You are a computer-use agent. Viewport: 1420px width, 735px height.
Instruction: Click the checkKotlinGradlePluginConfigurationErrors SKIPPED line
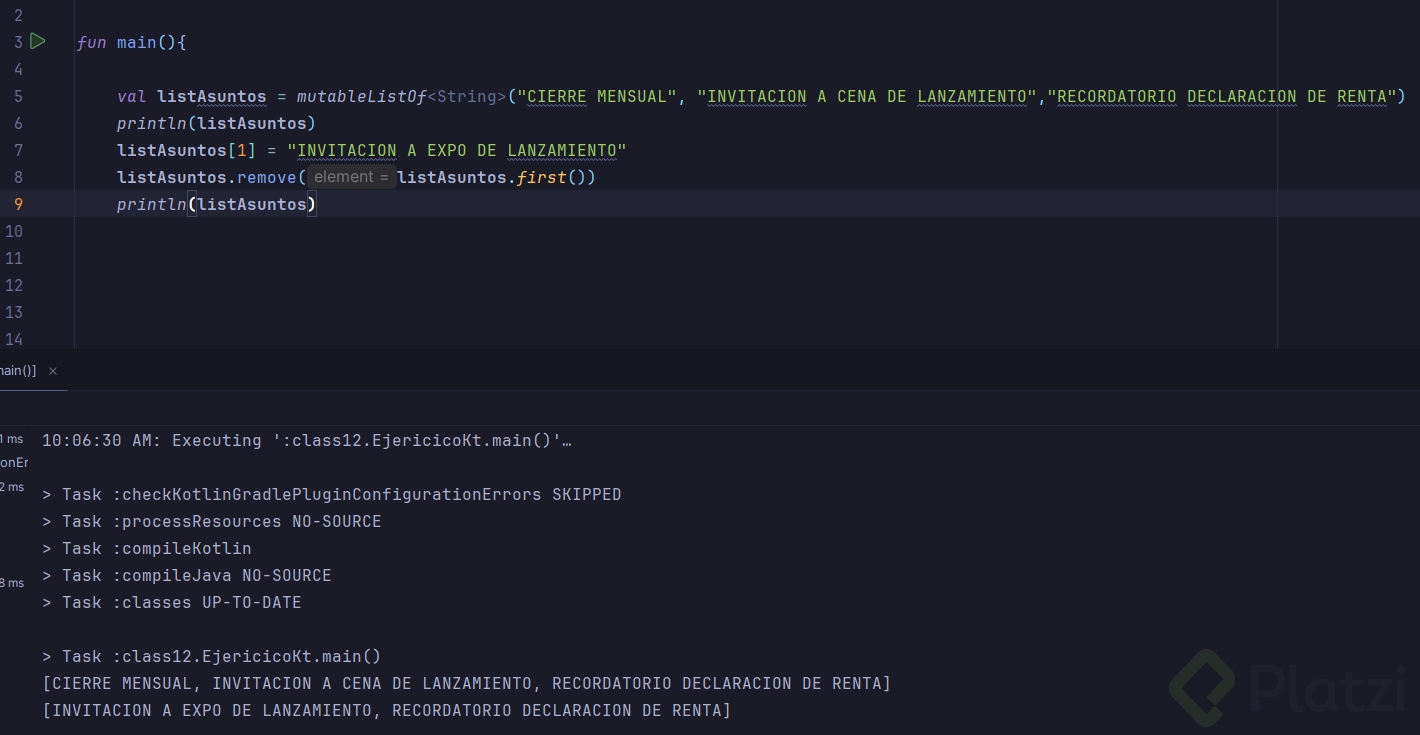coord(331,495)
